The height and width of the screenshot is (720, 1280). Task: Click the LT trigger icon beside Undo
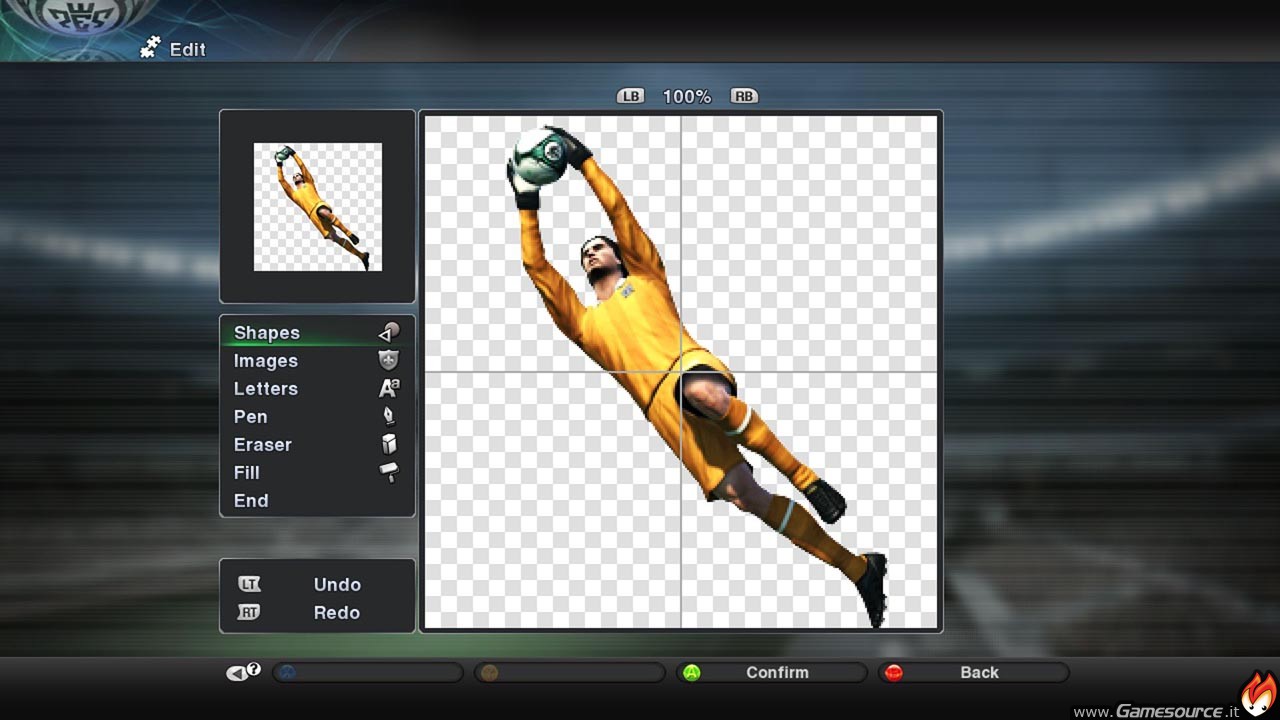(249, 584)
